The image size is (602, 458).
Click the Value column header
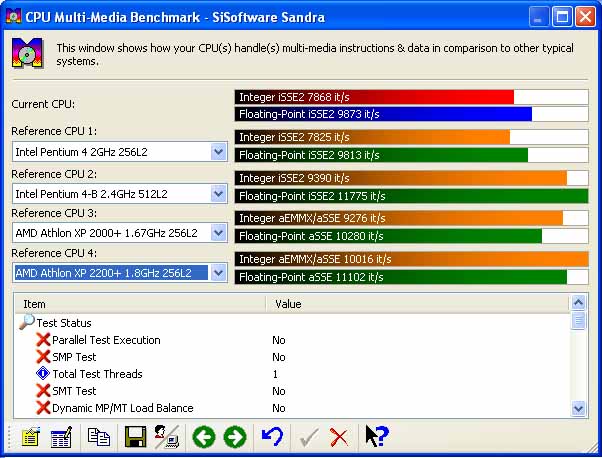[x=417, y=304]
